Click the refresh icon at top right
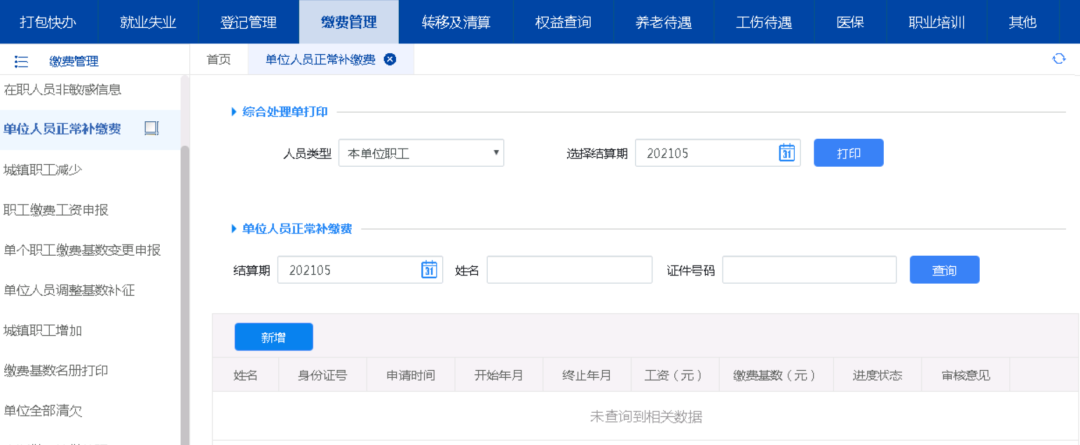This screenshot has width=1080, height=445. tap(1059, 59)
